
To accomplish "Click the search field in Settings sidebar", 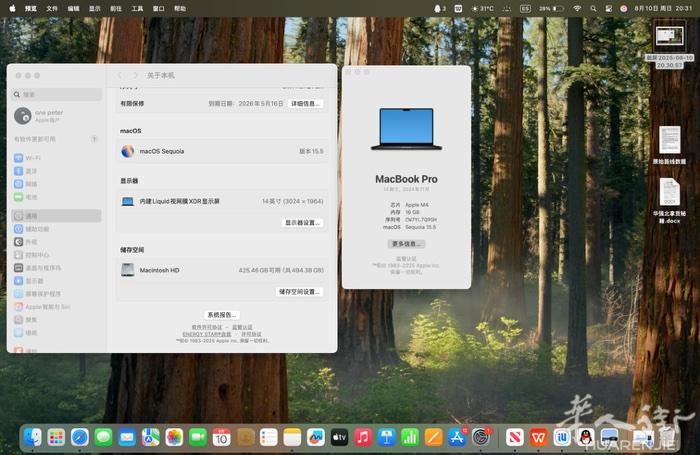I will pos(57,95).
